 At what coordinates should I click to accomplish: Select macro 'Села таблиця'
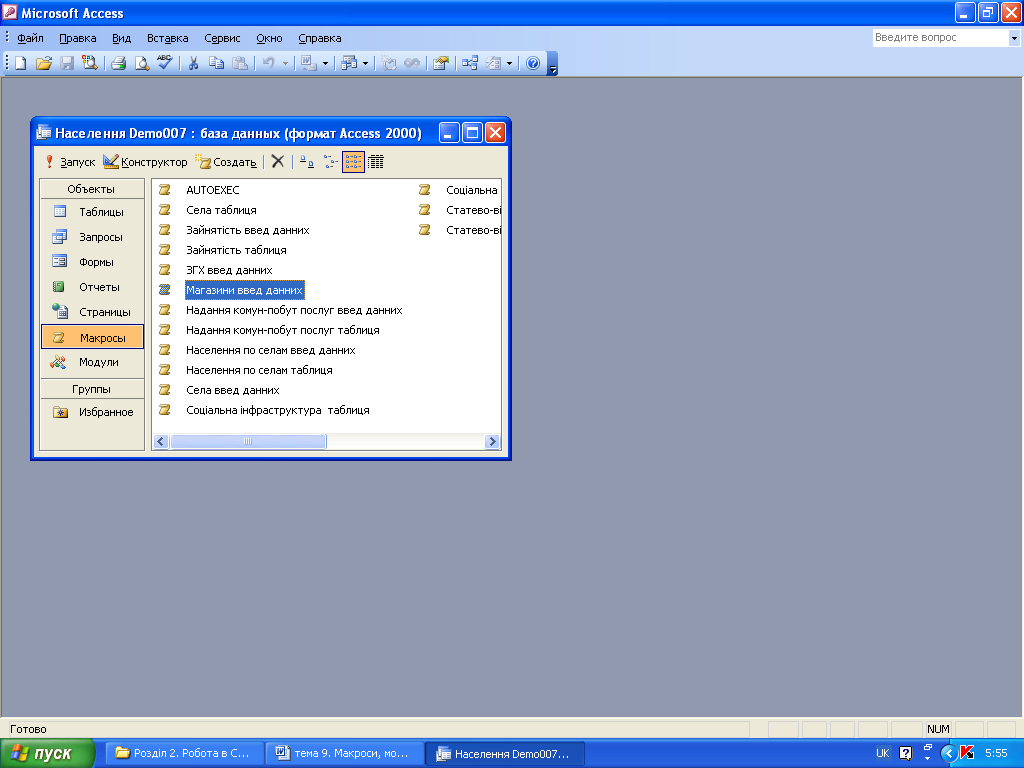pyautogui.click(x=221, y=210)
